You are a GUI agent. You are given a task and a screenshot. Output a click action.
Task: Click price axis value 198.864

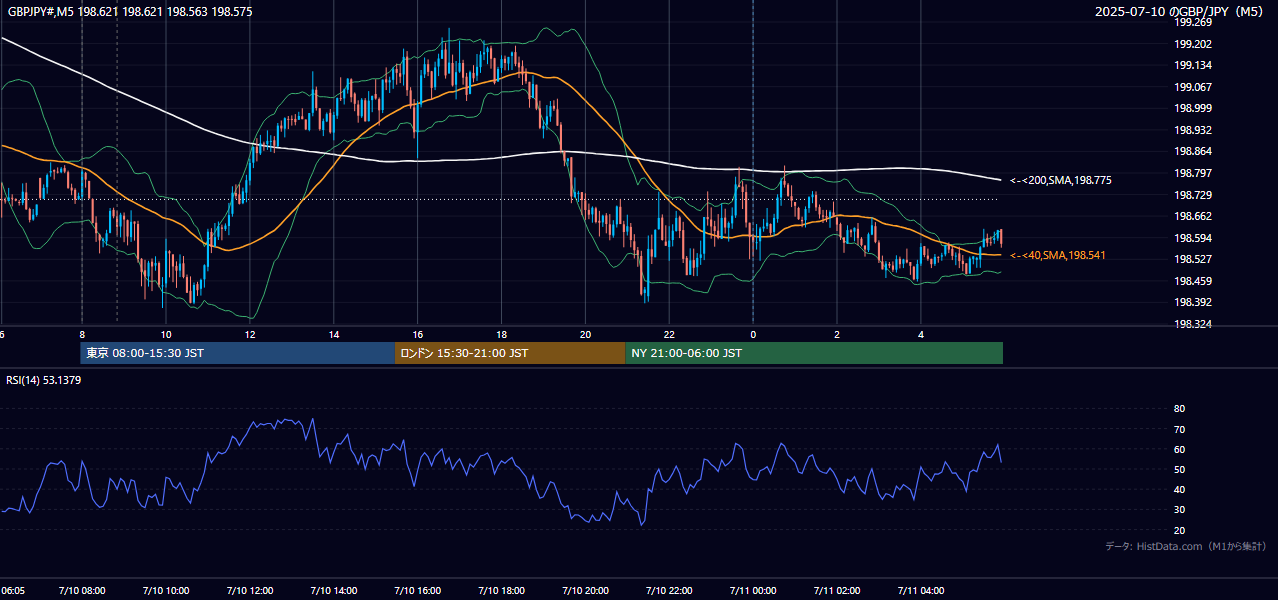(x=1193, y=151)
